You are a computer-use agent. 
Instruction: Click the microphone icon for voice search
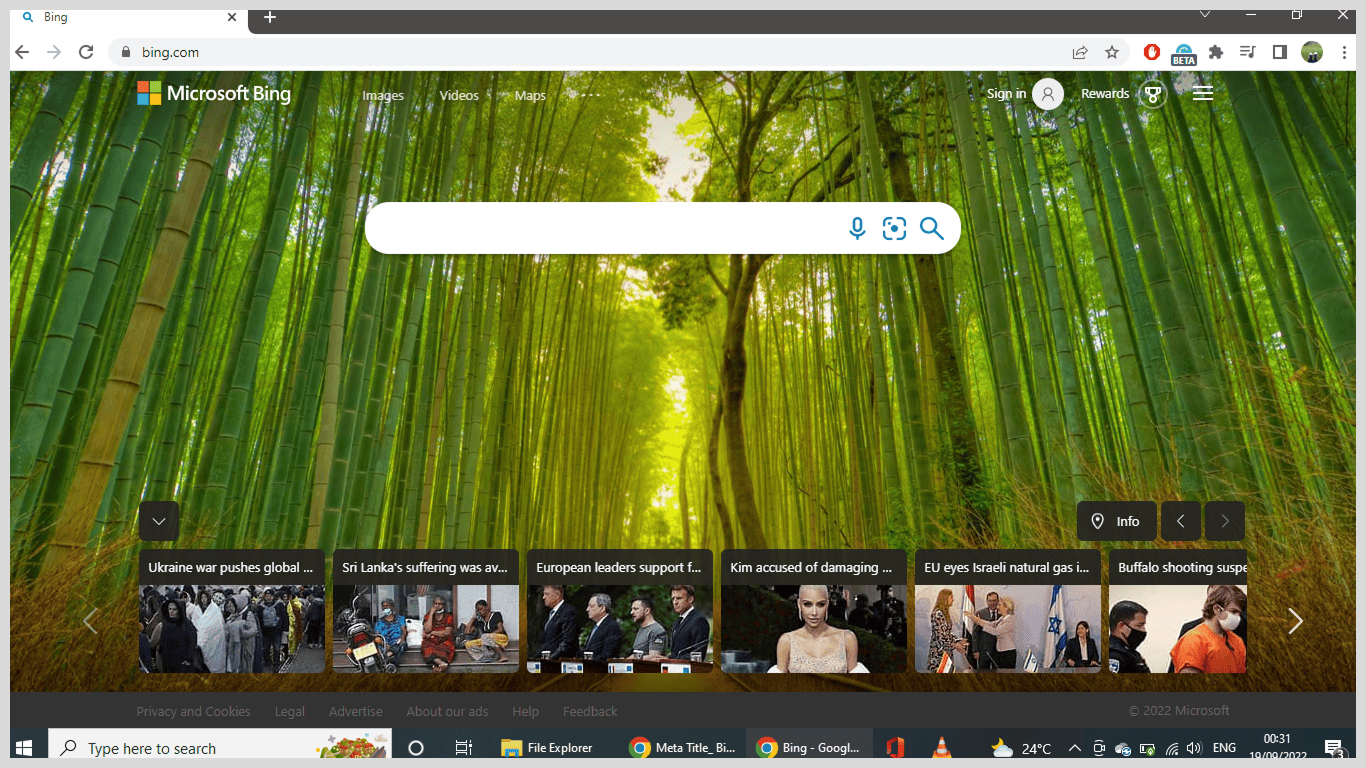coord(857,228)
